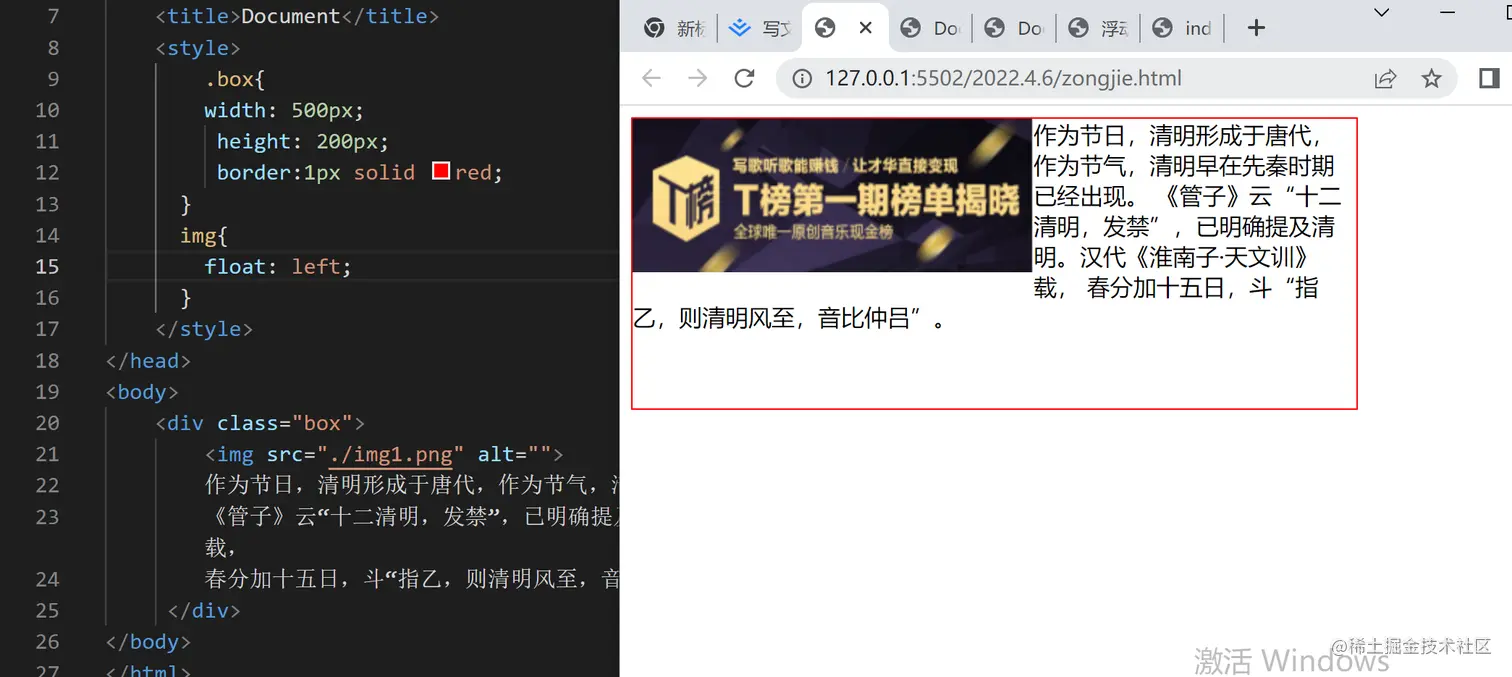Bookmark this page with the star icon
This screenshot has height=677, width=1512.
click(1432, 78)
